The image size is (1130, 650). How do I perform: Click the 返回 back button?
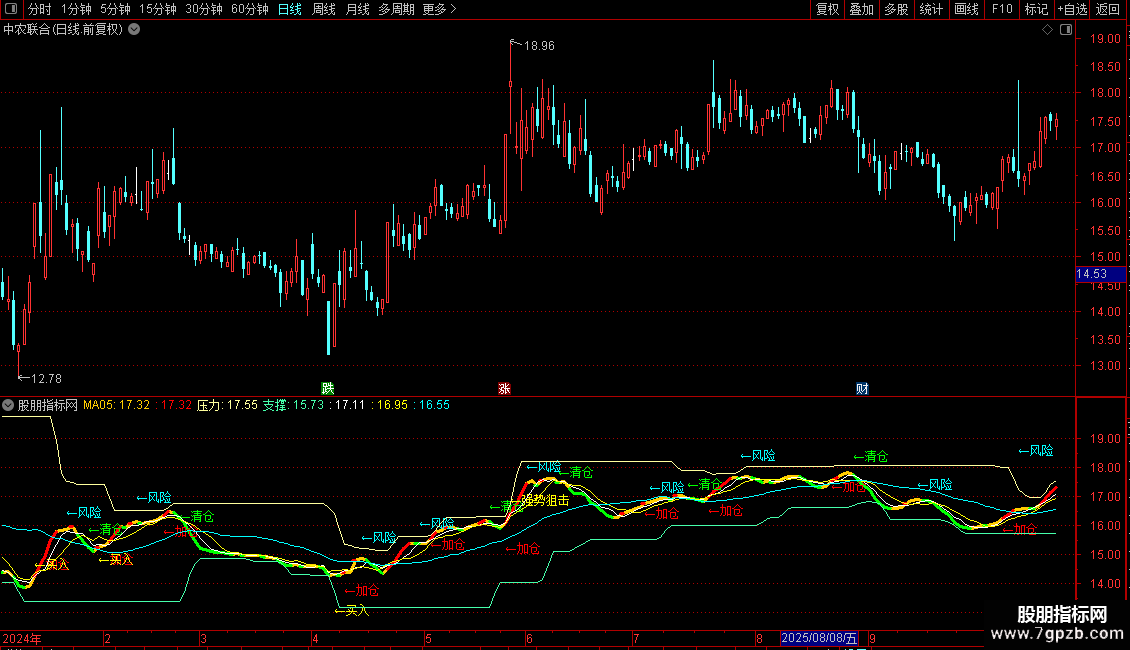(x=1108, y=10)
